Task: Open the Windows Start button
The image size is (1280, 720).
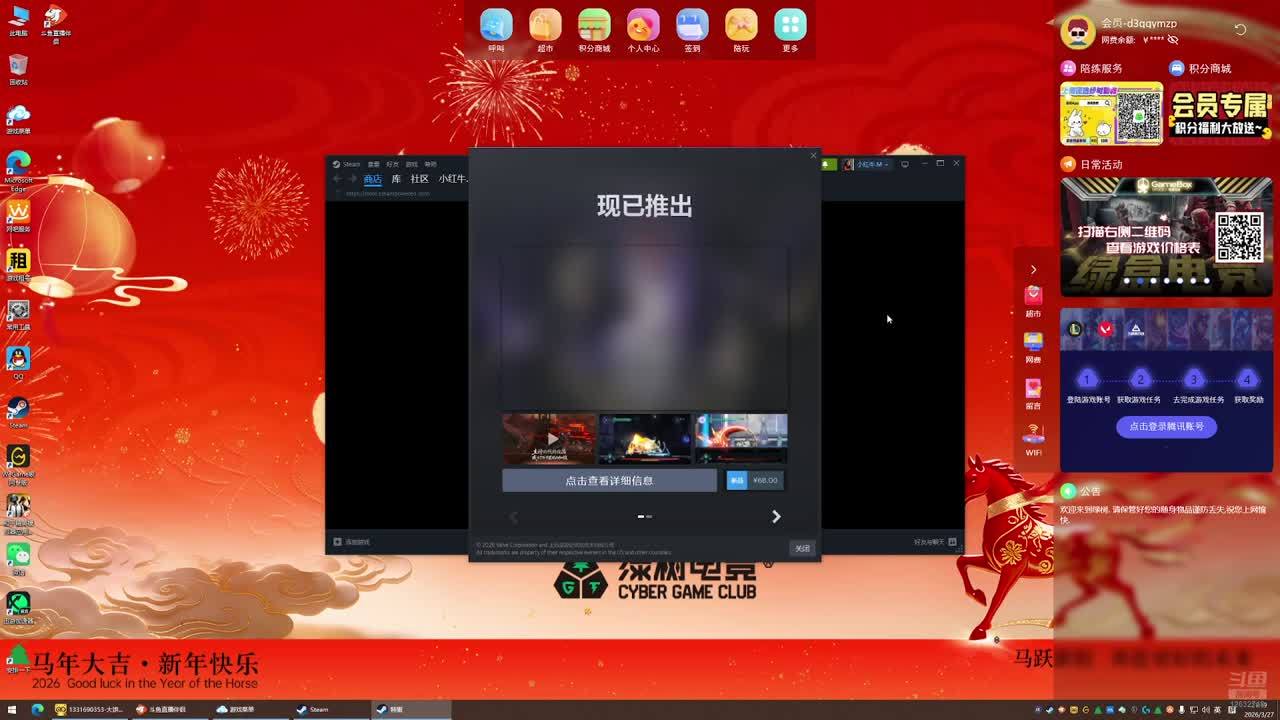Action: 14,709
